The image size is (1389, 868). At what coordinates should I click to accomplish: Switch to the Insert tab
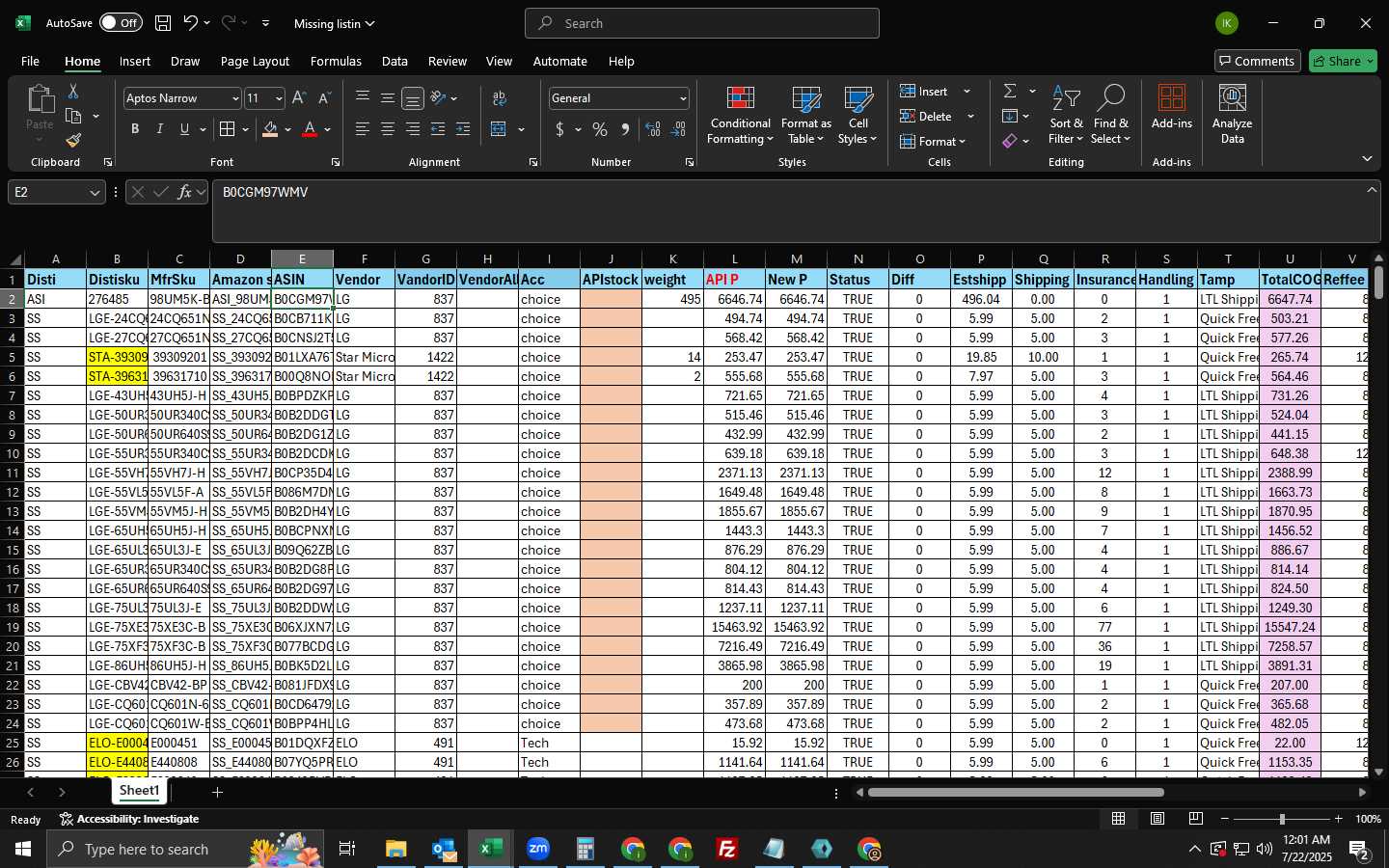point(135,61)
